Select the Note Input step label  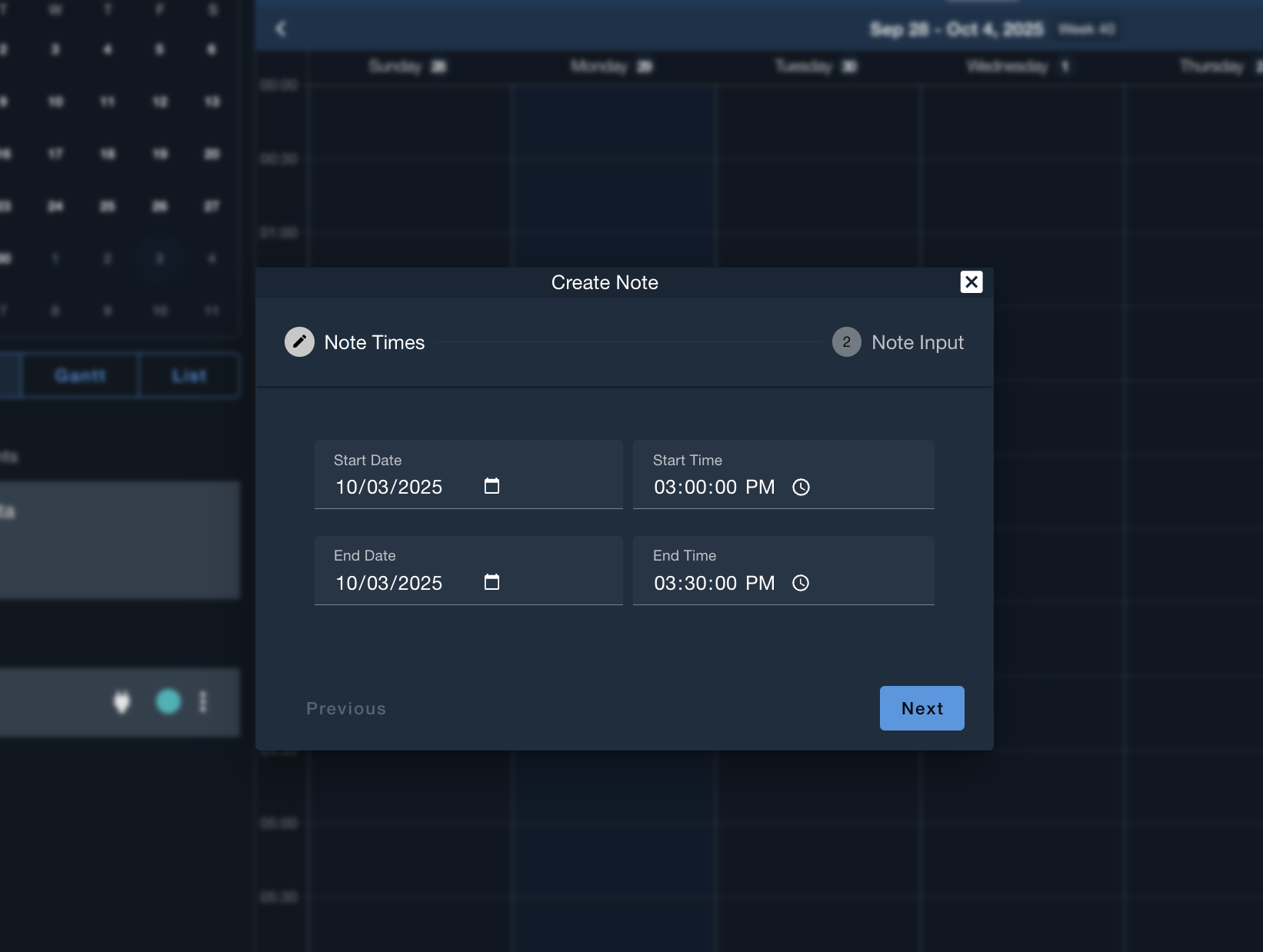tap(917, 342)
